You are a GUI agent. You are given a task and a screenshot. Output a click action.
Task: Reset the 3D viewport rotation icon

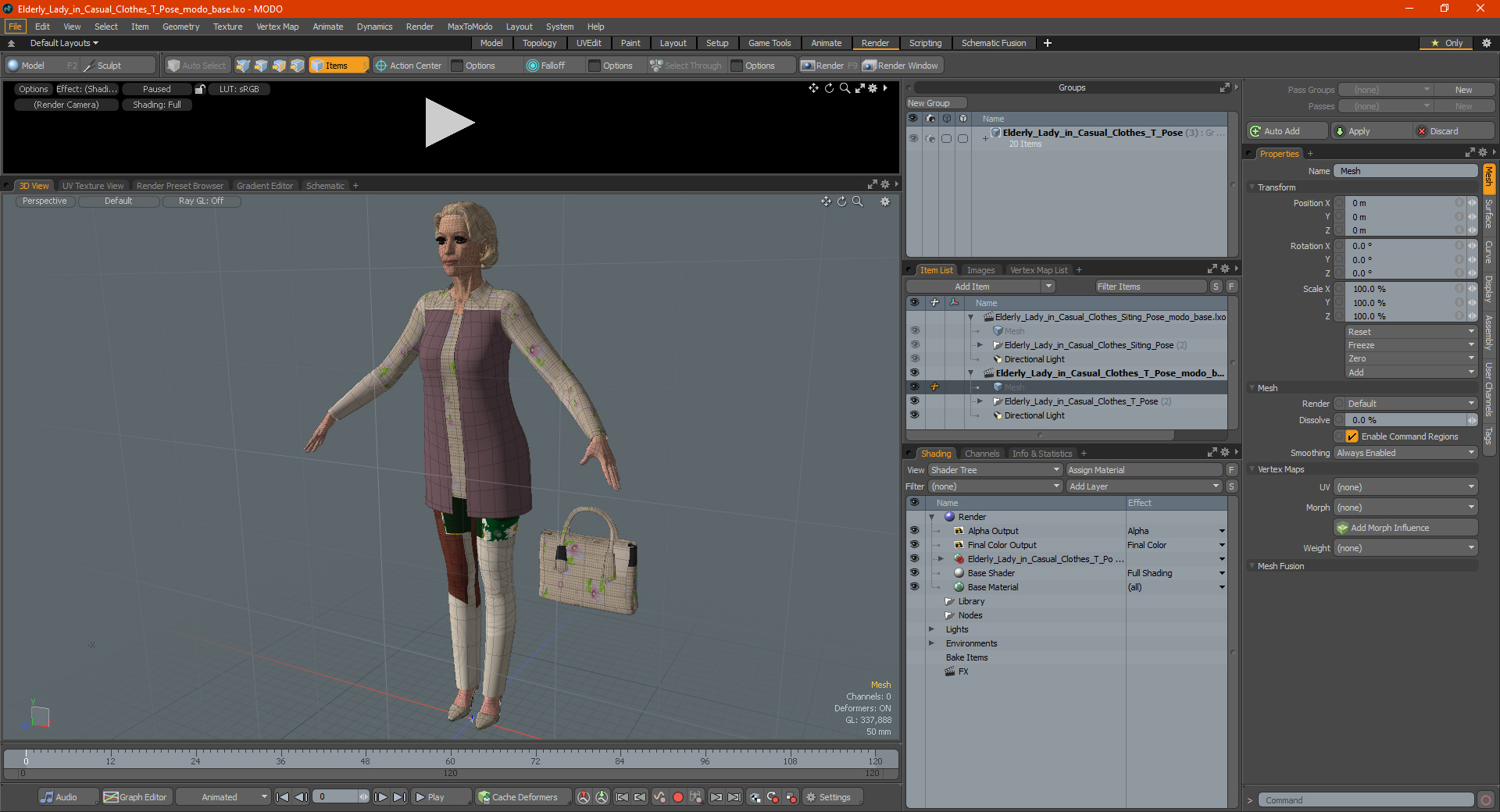coord(841,201)
